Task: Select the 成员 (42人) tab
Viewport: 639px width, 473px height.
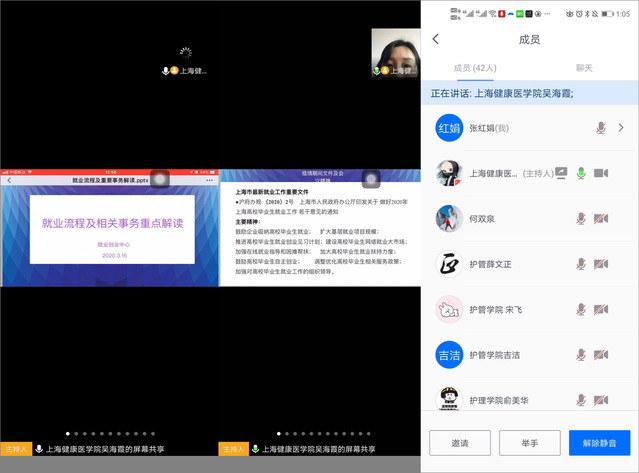Action: (x=476, y=68)
